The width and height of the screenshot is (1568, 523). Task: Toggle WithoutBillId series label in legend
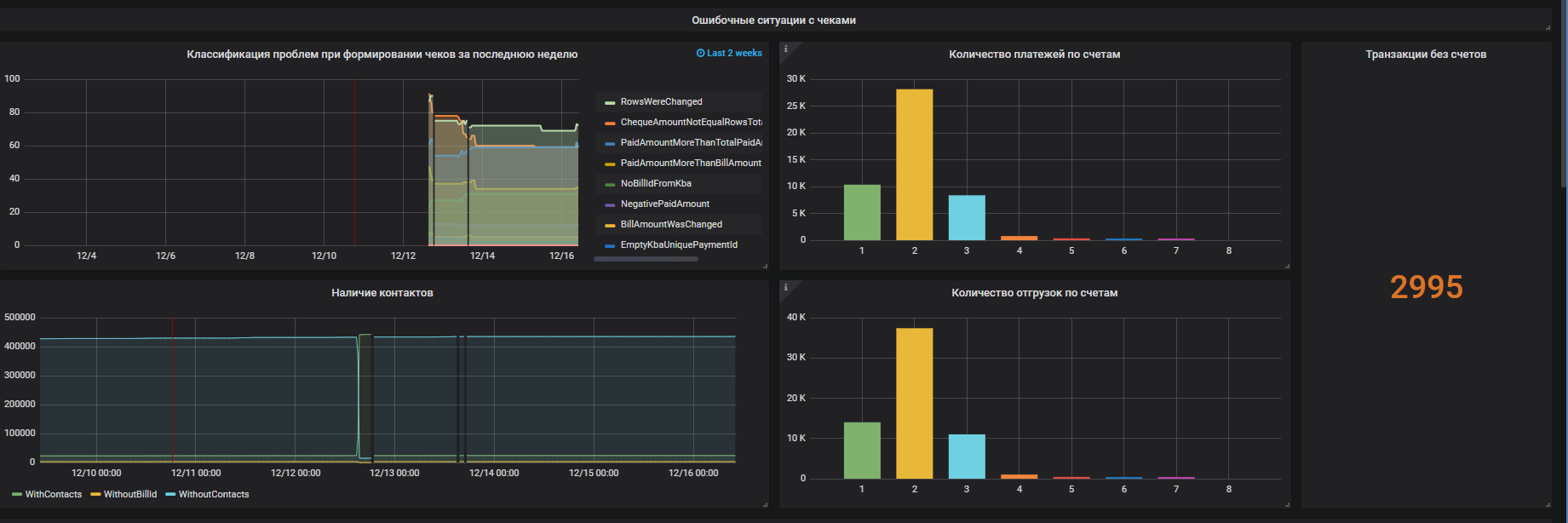[x=130, y=494]
